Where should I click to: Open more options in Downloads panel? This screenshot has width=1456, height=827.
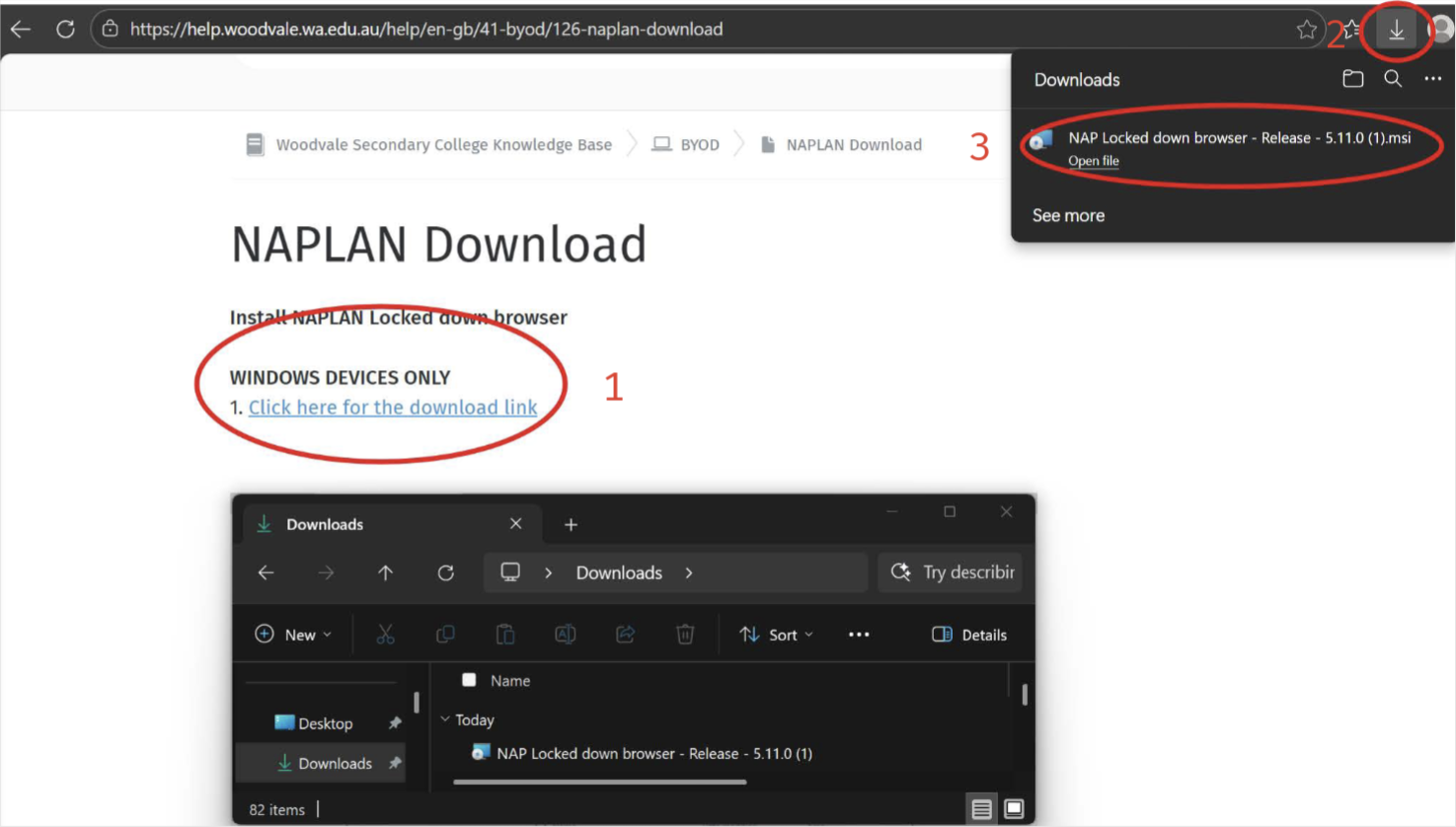point(1432,79)
